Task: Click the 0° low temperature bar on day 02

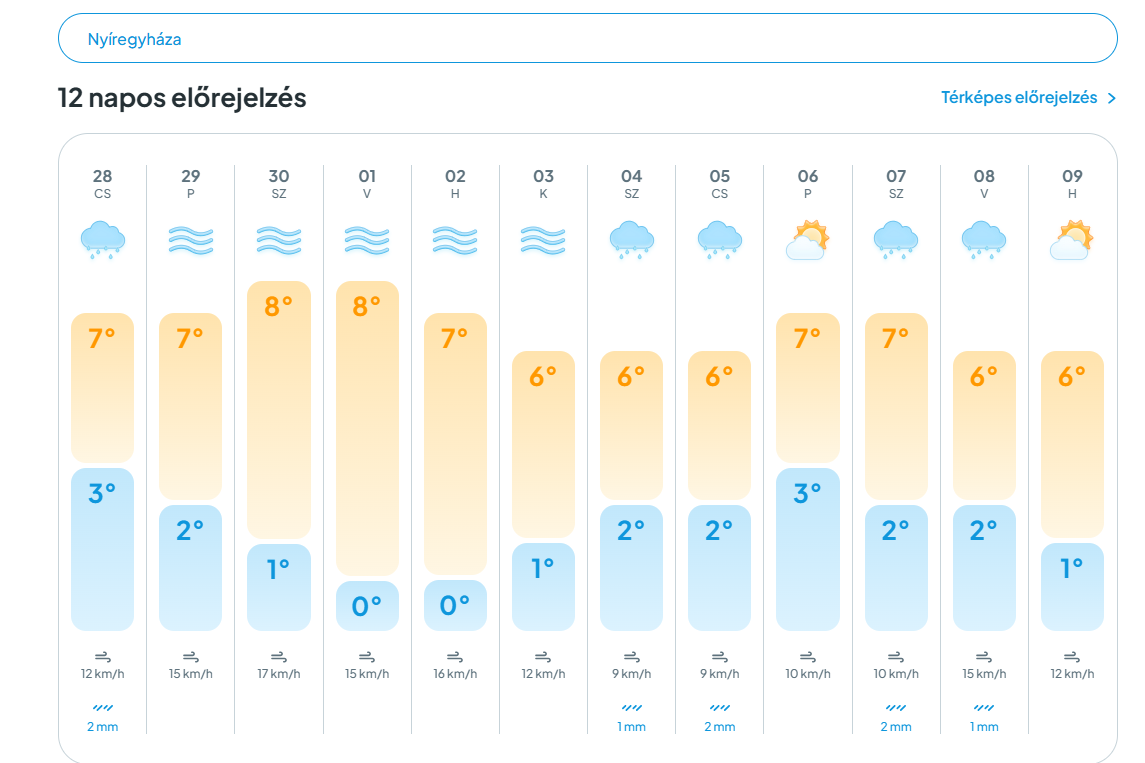Action: tap(455, 605)
